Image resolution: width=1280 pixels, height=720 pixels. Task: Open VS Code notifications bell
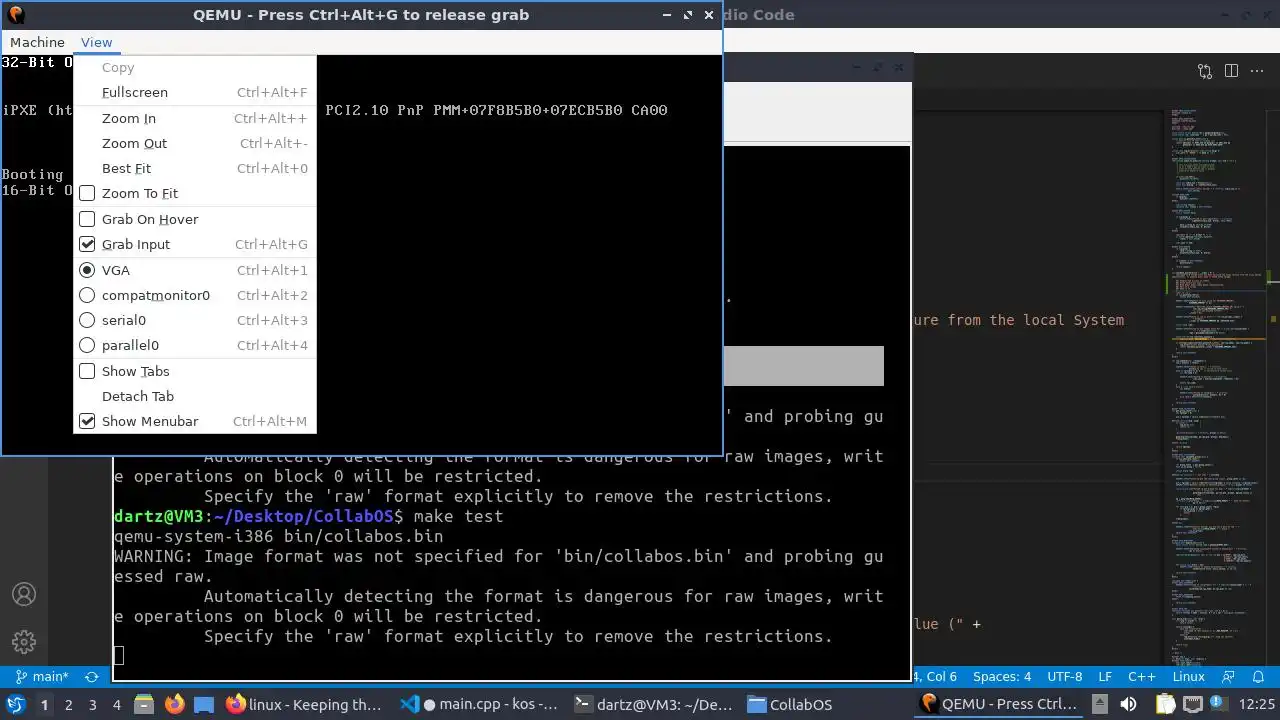[1259, 677]
